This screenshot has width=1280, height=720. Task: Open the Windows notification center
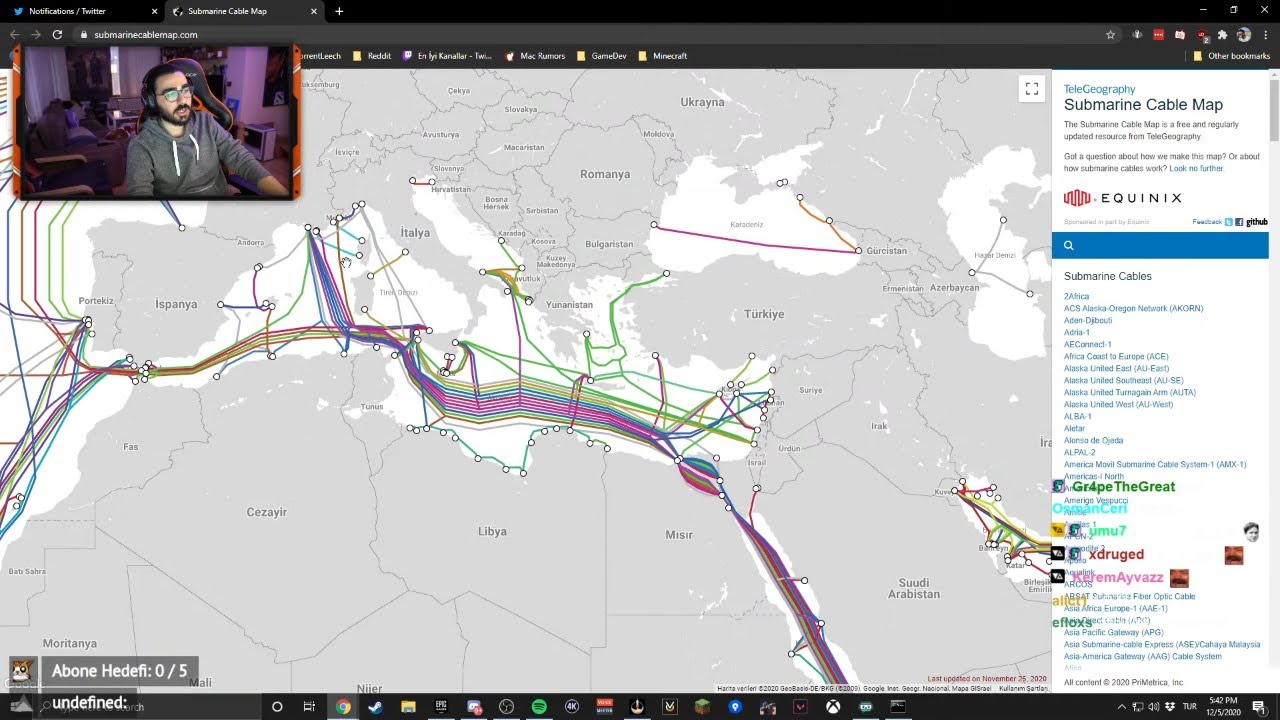tap(1258, 707)
